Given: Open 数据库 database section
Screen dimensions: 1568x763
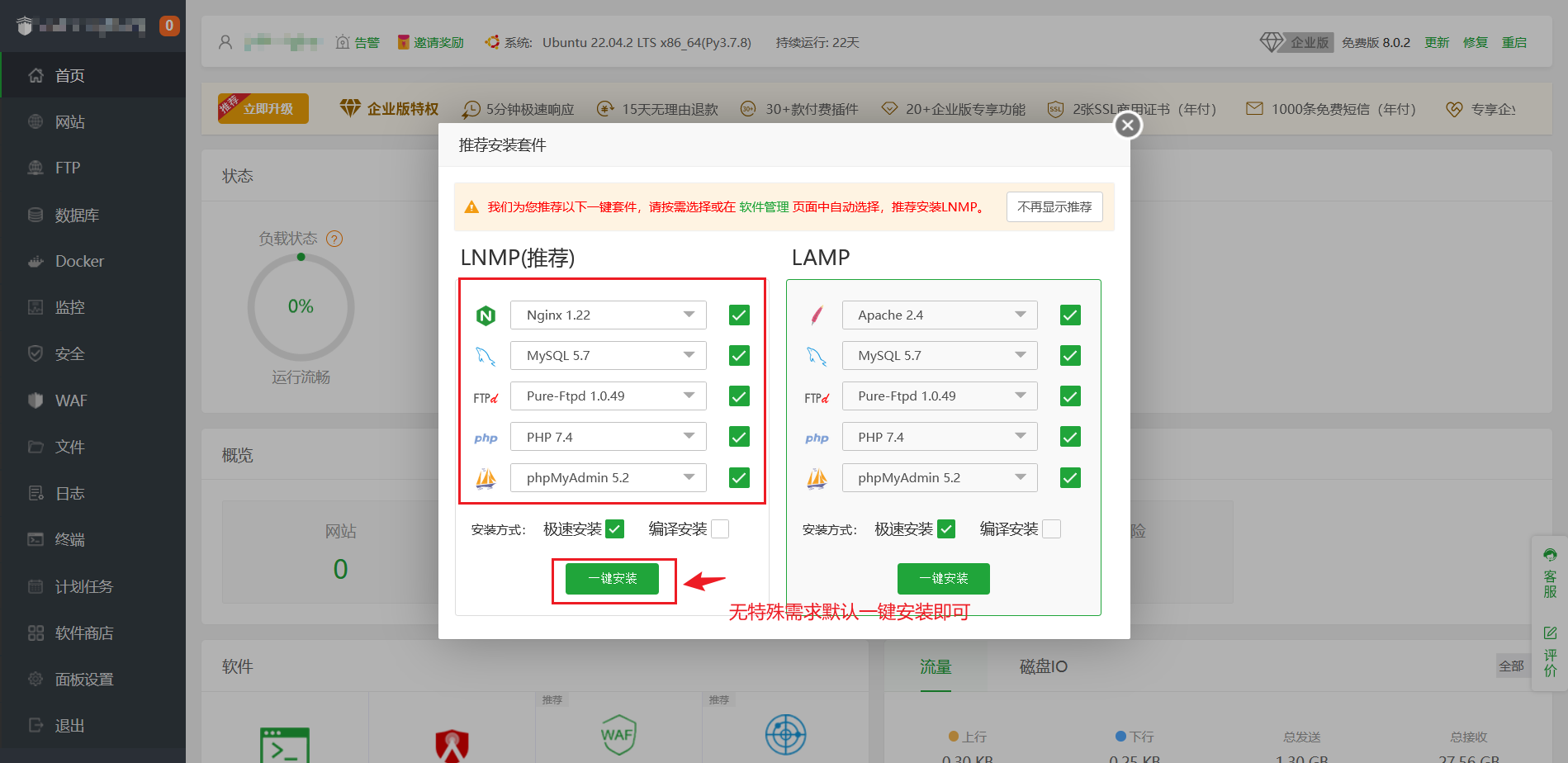Looking at the screenshot, I should point(92,215).
